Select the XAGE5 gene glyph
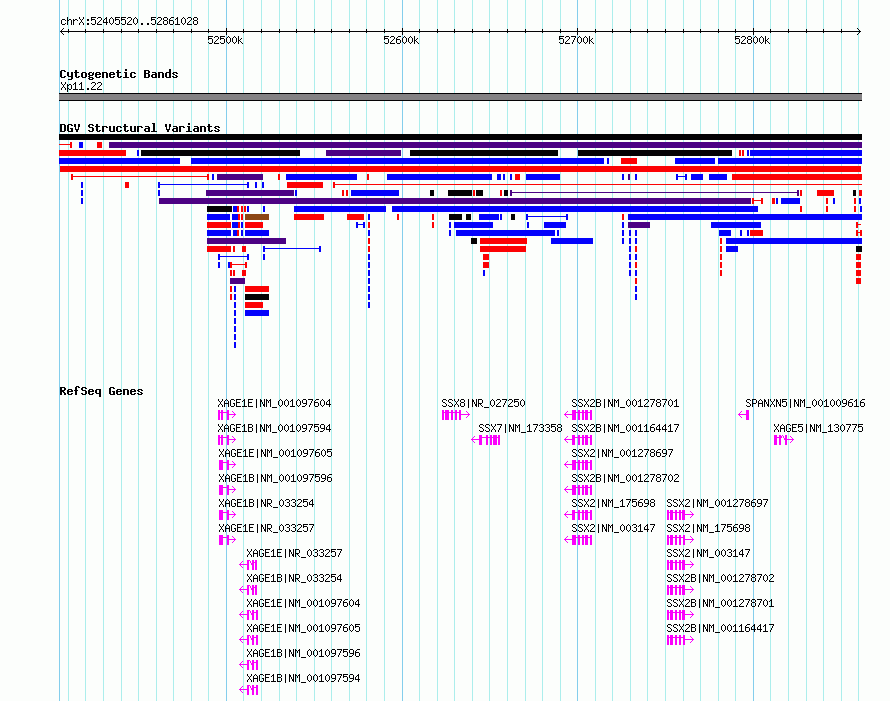The height and width of the screenshot is (701, 890). [783, 440]
